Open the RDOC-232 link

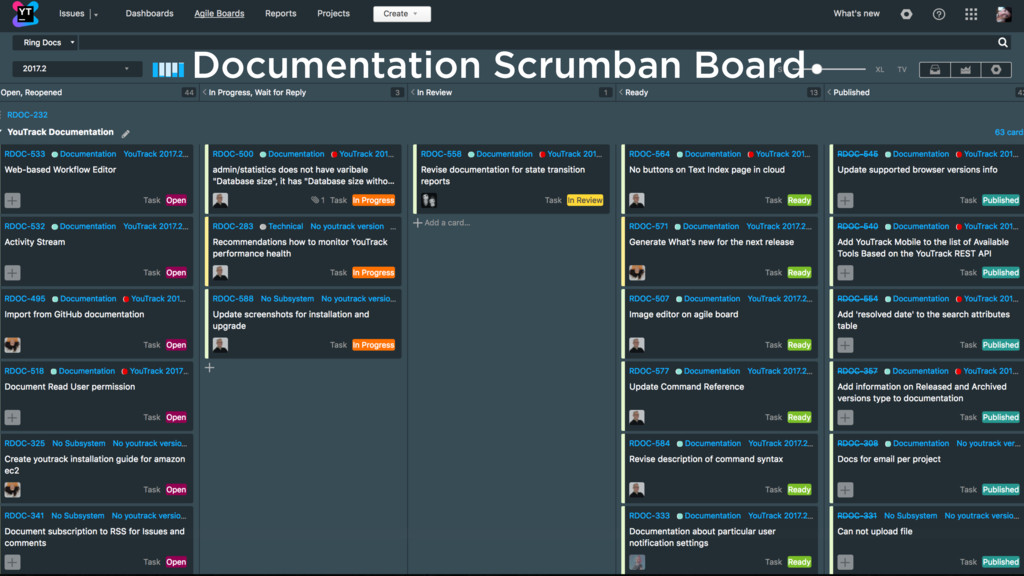click(27, 115)
